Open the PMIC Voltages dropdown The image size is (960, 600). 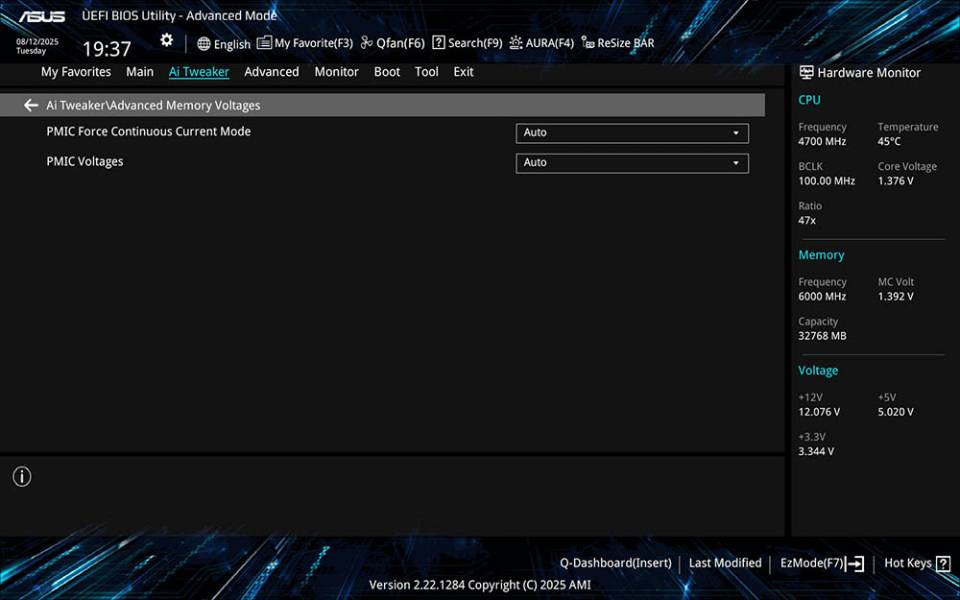pos(632,162)
